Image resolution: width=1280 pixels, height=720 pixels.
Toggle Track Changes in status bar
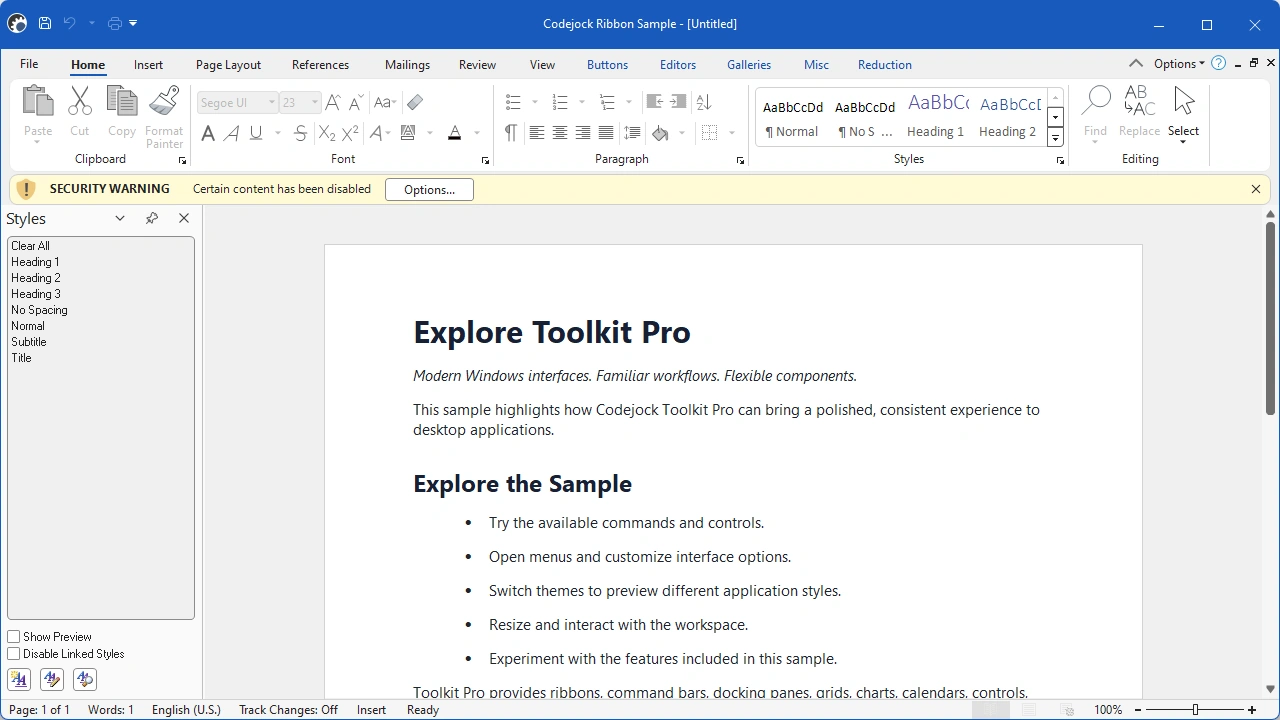tap(288, 710)
